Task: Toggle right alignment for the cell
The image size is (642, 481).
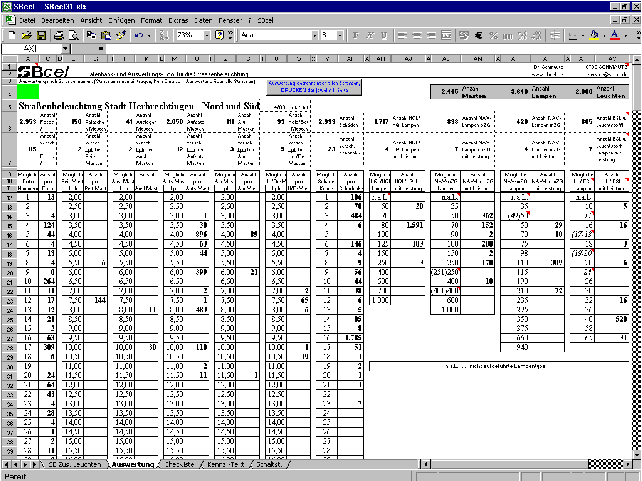Action: (431, 36)
